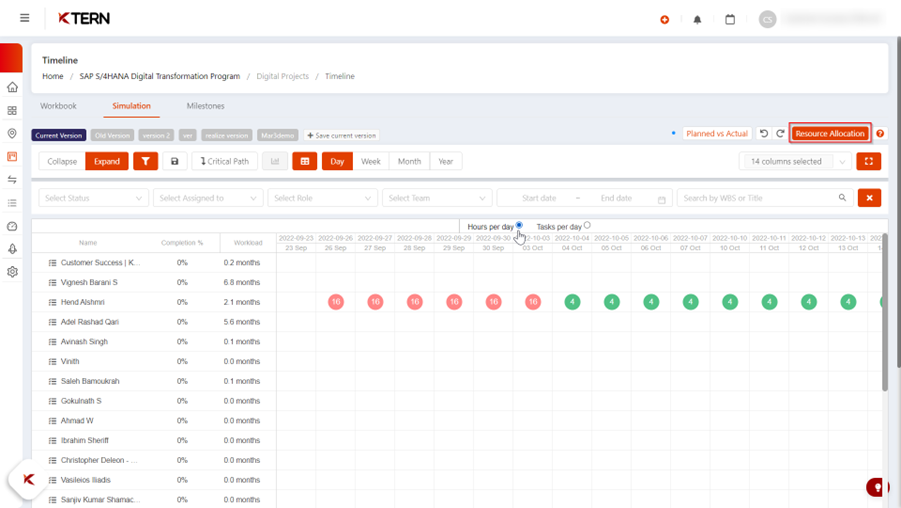Screen dimensions: 901x508
Task: Open Select Team dropdown
Action: coord(437,198)
